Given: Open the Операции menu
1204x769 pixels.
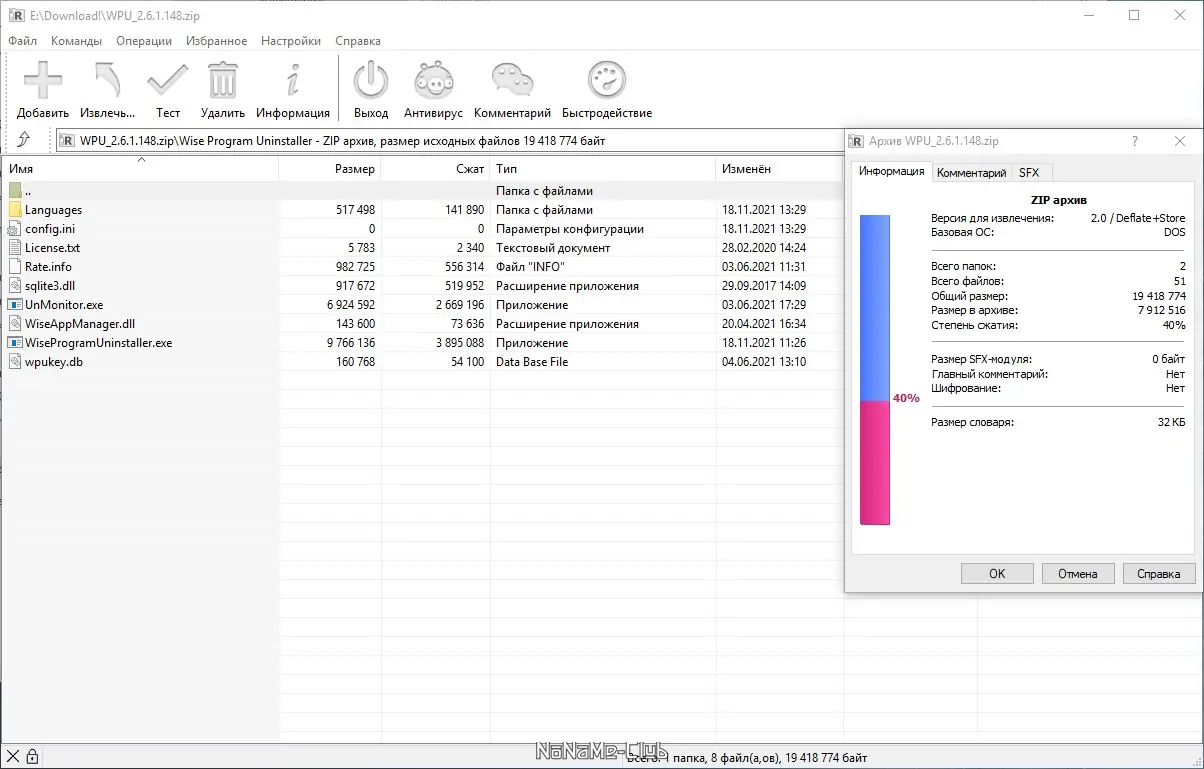Looking at the screenshot, I should [144, 41].
